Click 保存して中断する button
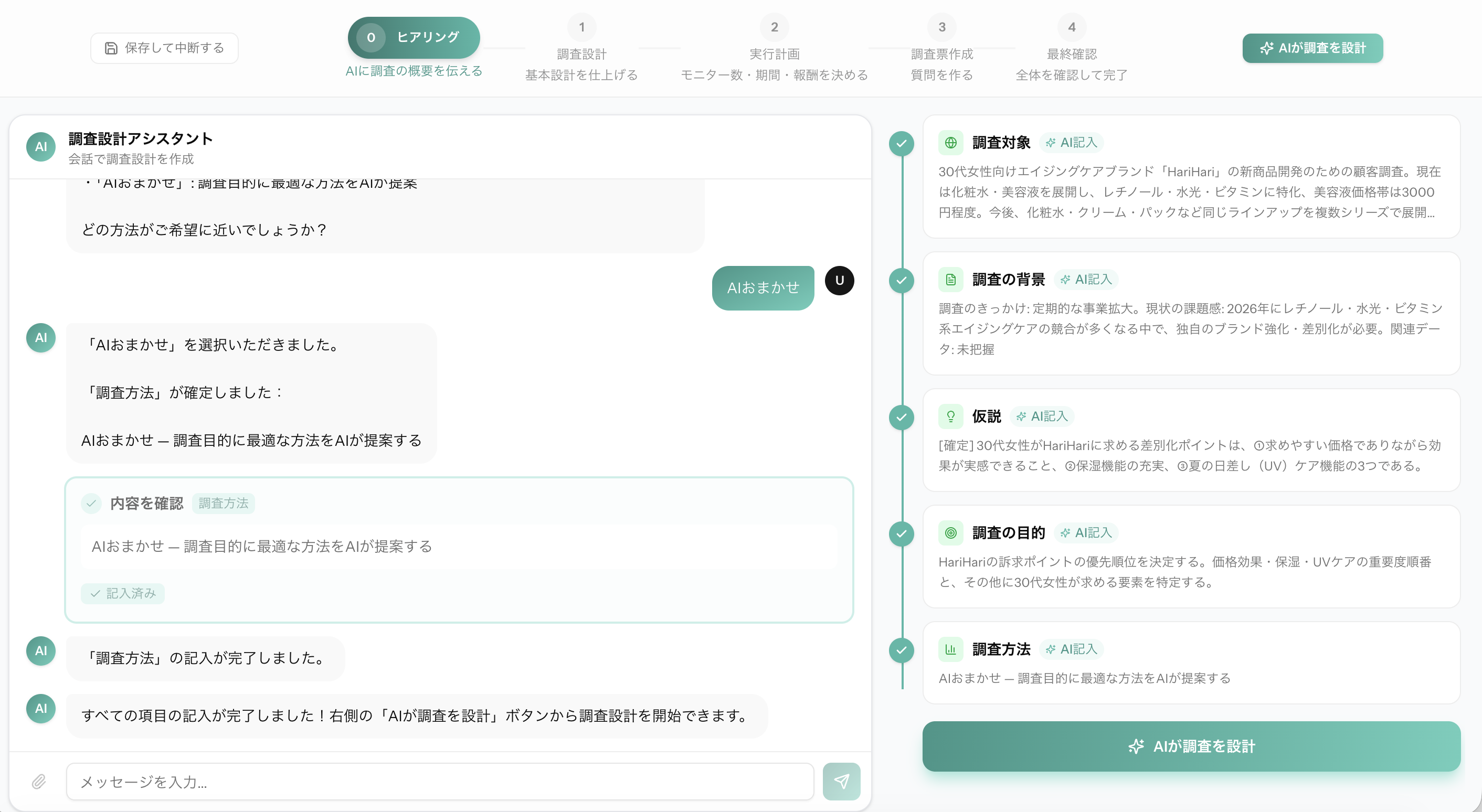The height and width of the screenshot is (812, 1482). coord(165,48)
